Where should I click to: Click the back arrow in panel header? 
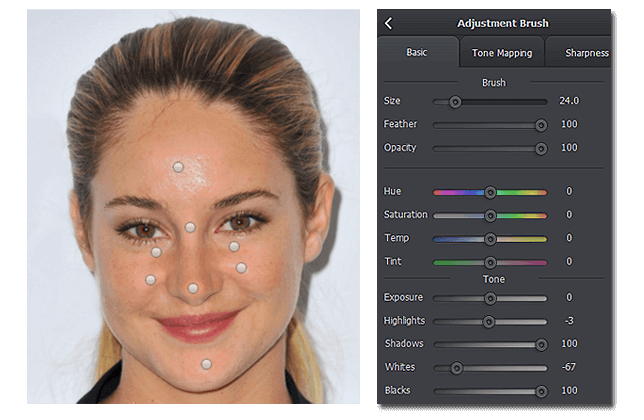[x=388, y=23]
